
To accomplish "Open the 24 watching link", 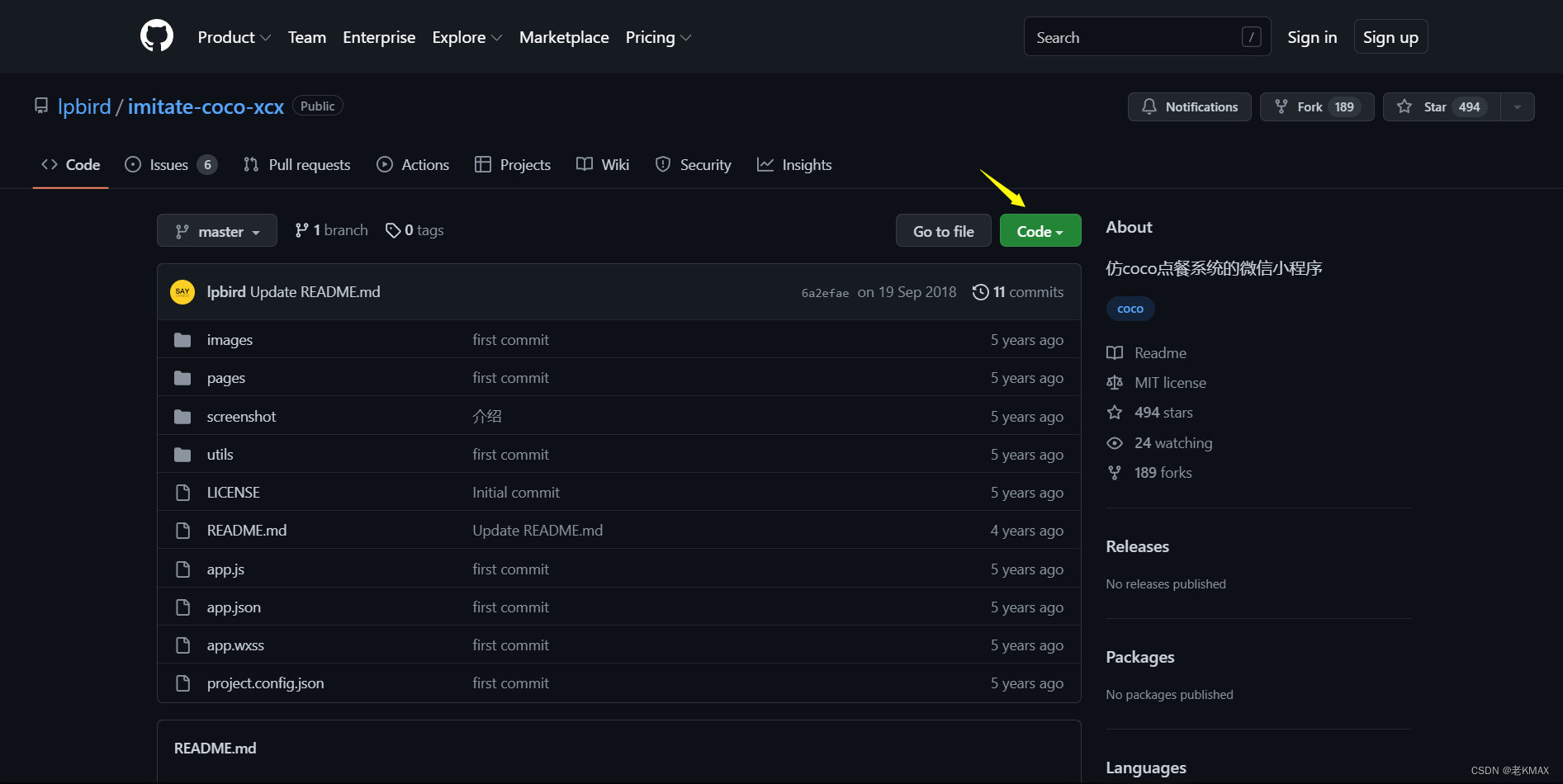I will (1160, 443).
